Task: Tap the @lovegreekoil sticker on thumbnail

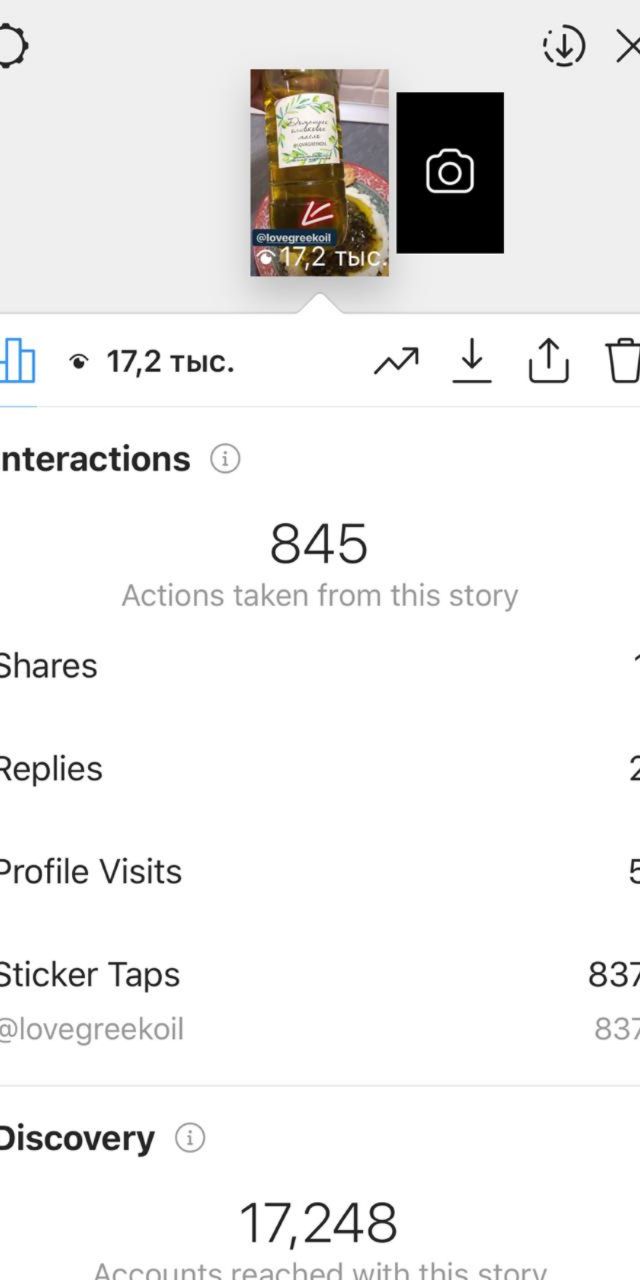Action: 291,238
